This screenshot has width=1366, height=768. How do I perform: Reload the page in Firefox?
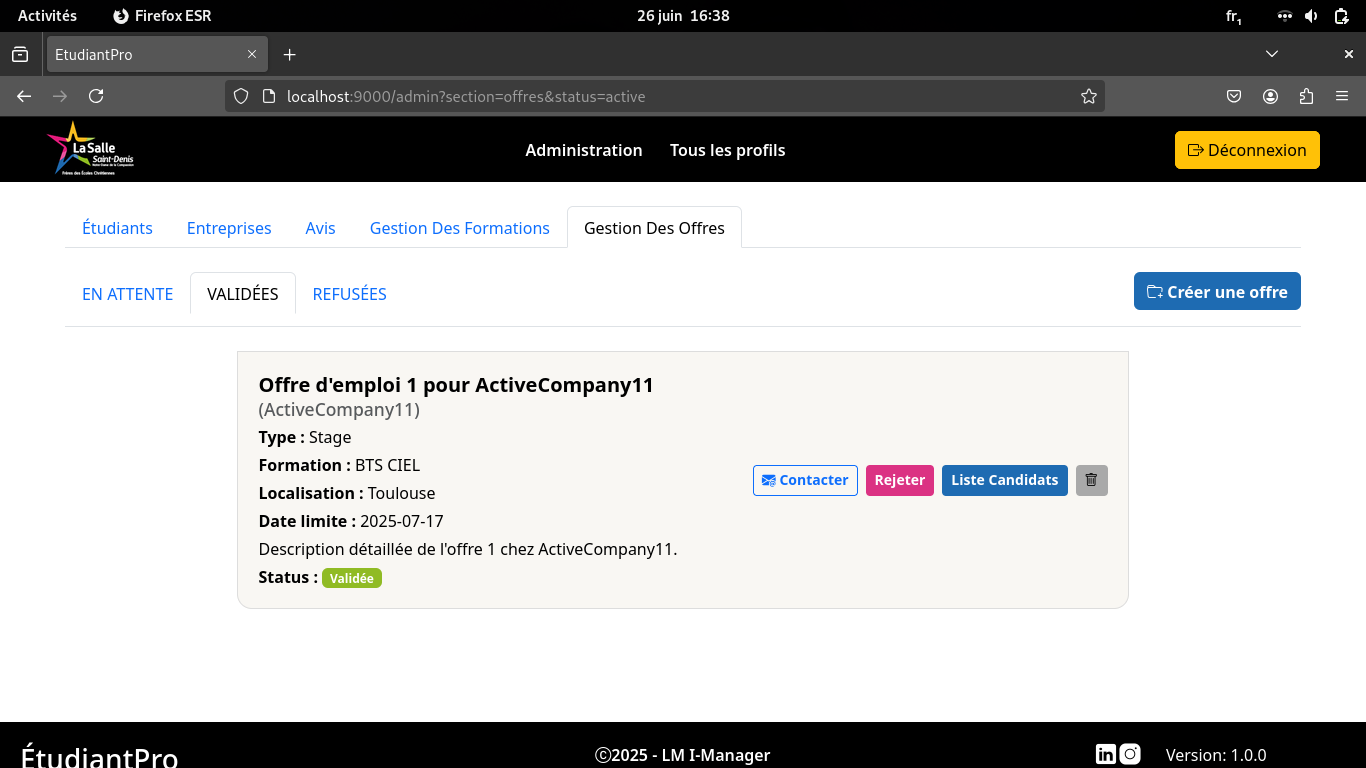pyautogui.click(x=96, y=96)
